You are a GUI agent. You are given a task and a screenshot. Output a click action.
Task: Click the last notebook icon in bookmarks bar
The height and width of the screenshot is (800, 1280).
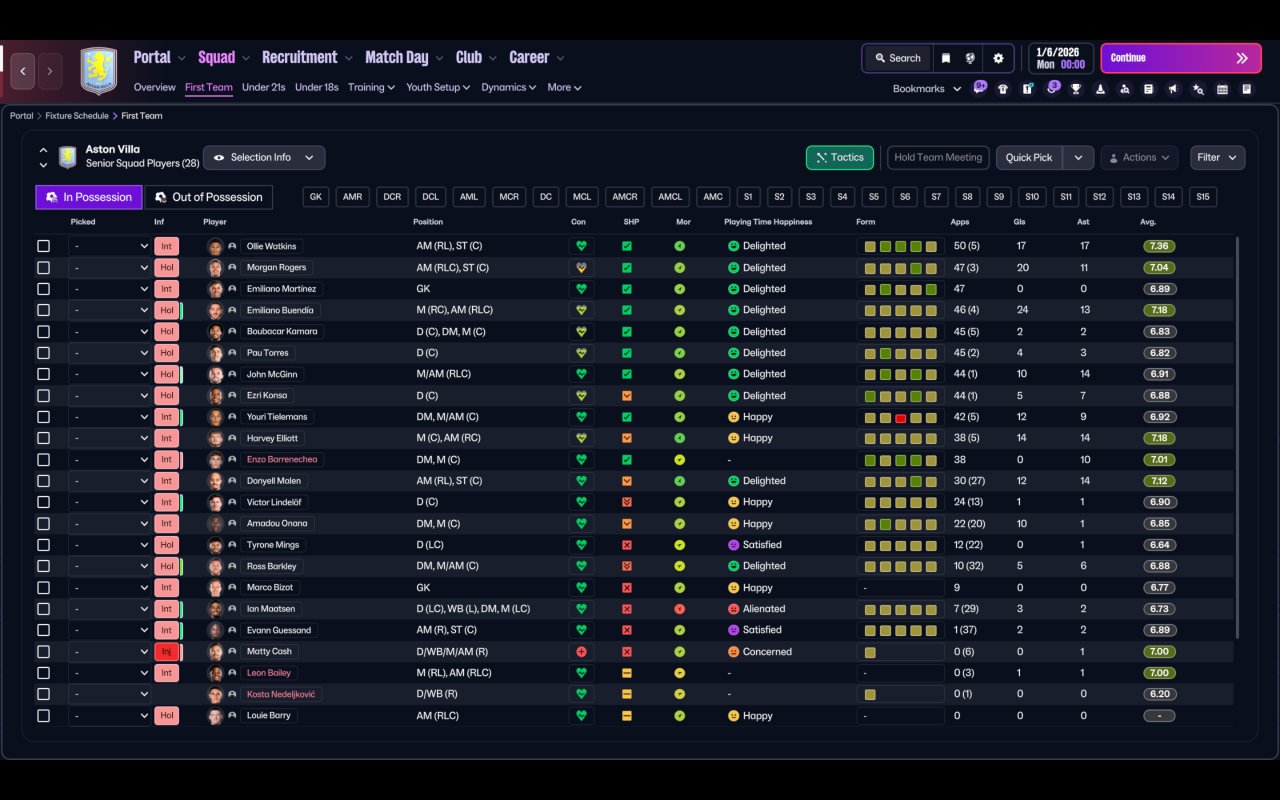pos(1247,89)
